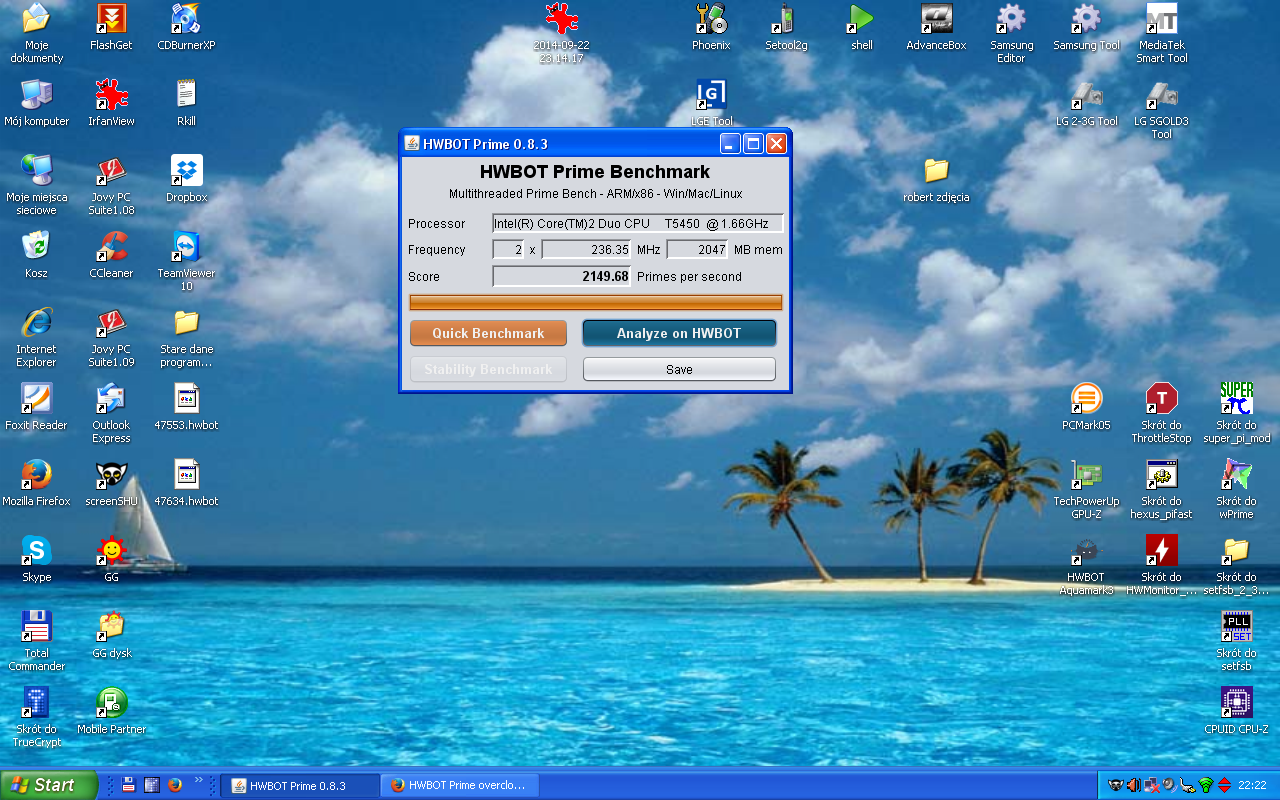
Task: Click Firefox quick launch icon
Action: [175, 785]
